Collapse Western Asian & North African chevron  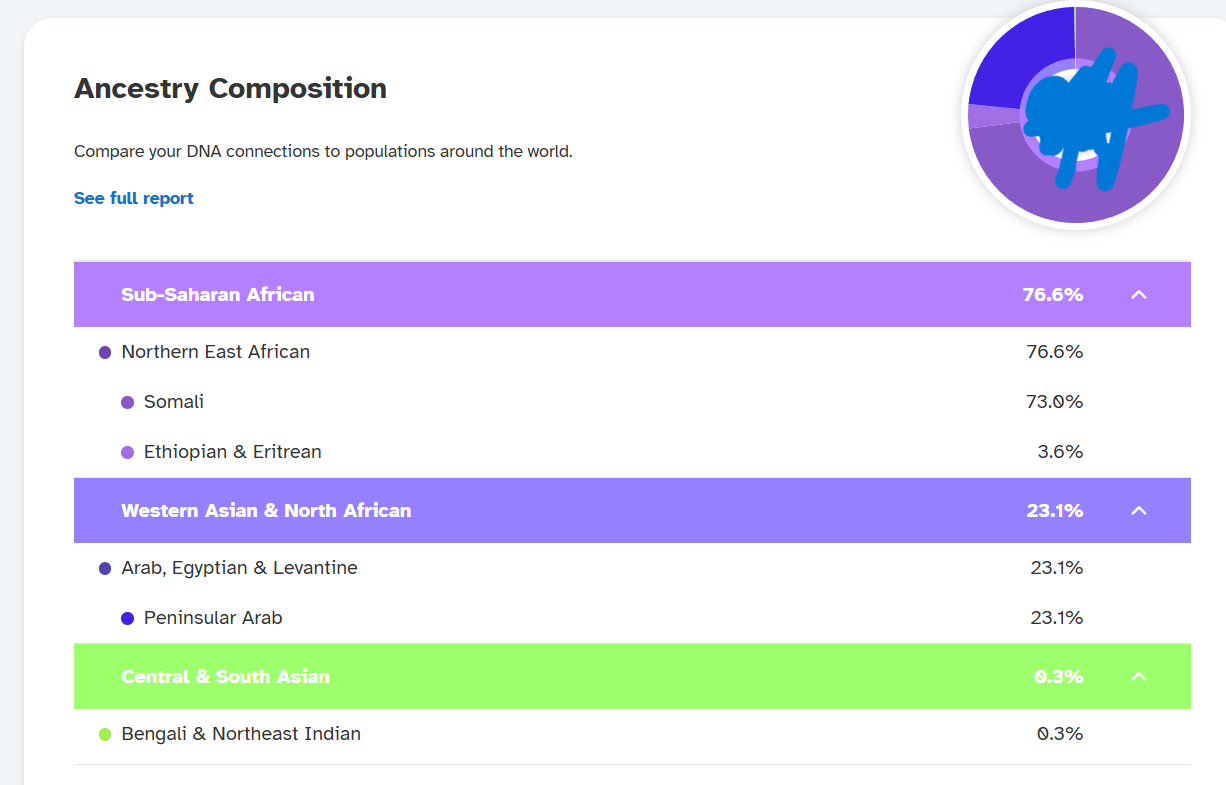point(1138,510)
